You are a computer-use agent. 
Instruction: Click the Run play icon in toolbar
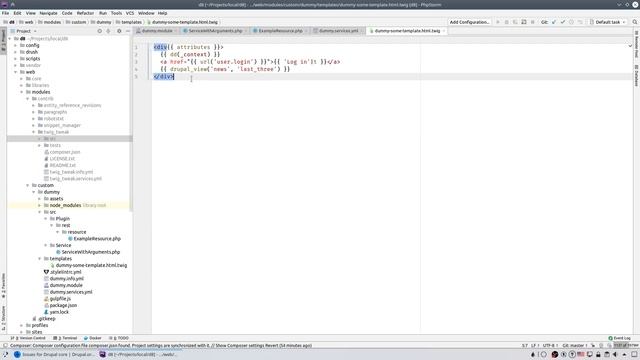tap(498, 22)
